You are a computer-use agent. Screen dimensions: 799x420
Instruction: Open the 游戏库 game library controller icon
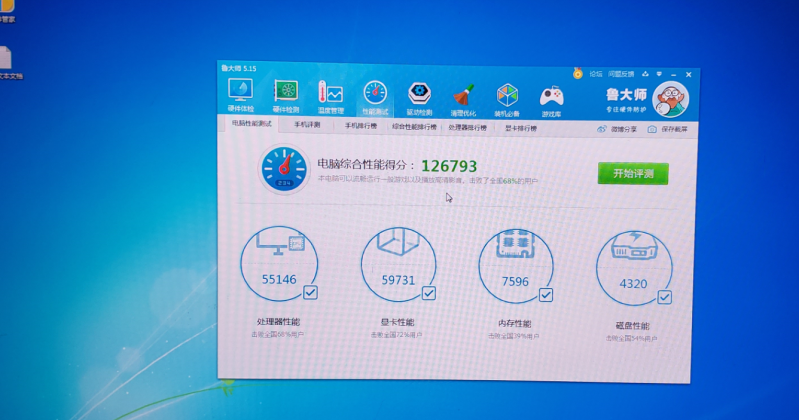[x=551, y=101]
